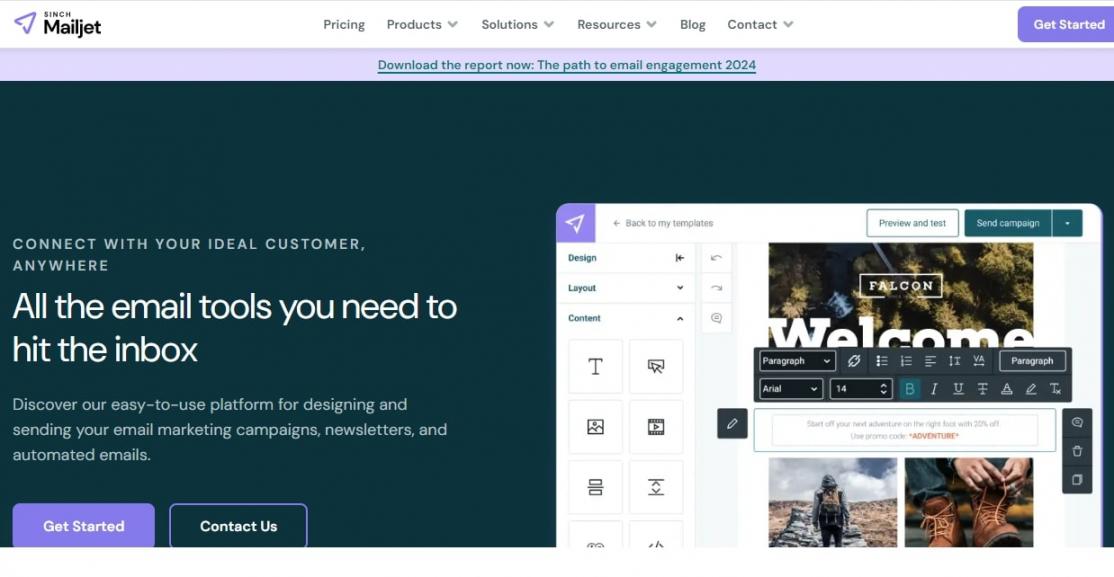Open the email engagement 2024 report link

pos(566,65)
